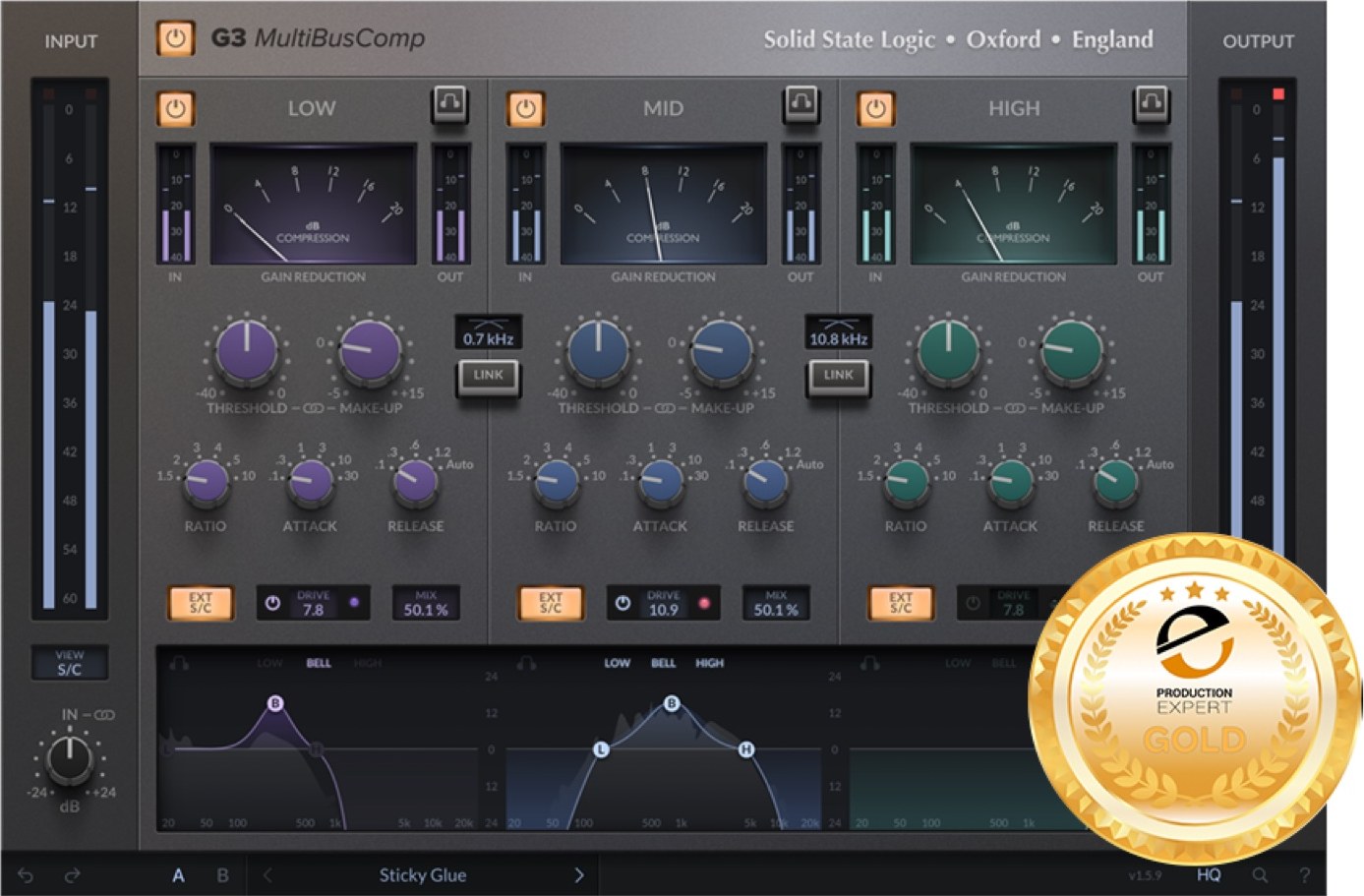This screenshot has width=1364, height=896.
Task: Go to next preset with right chevron
Action: pos(578,874)
